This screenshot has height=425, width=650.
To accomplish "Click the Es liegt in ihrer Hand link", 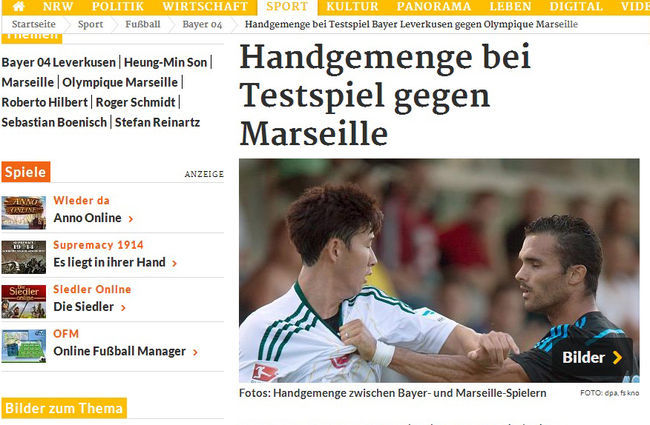I will coord(109,262).
